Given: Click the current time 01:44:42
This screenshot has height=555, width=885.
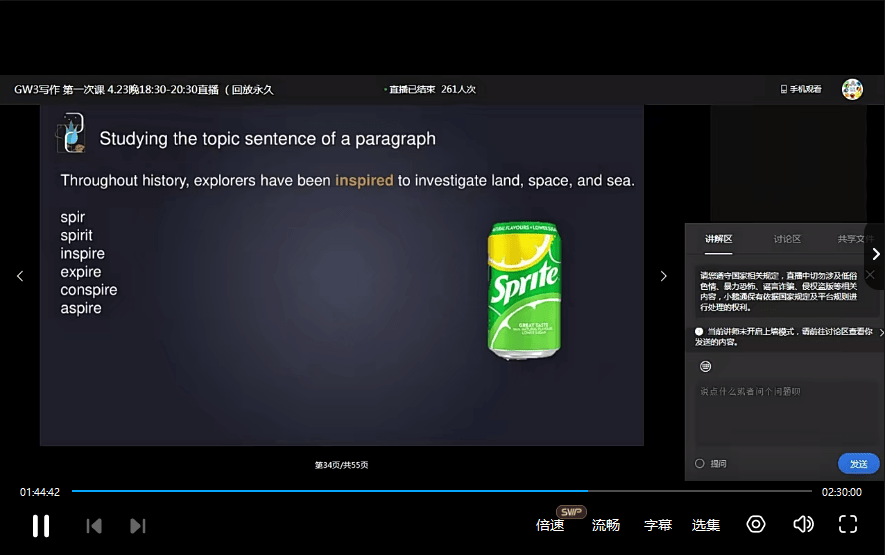Looking at the screenshot, I should [x=40, y=492].
